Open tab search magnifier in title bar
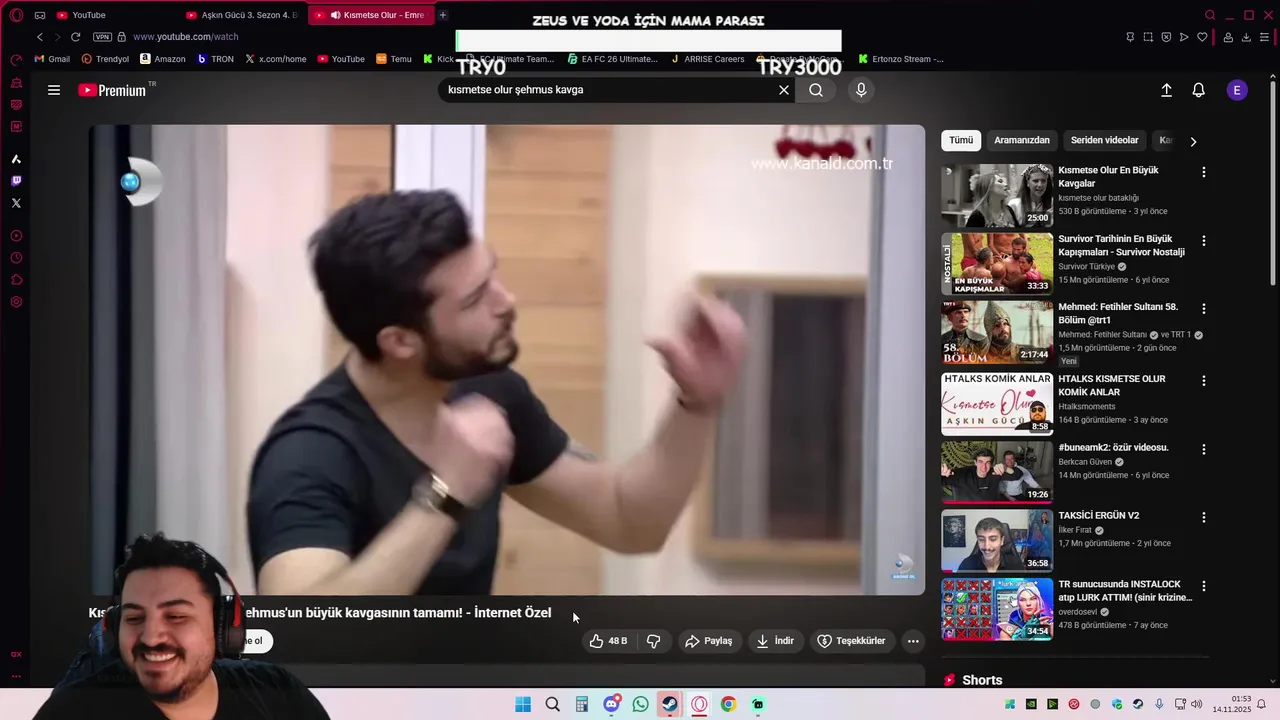 tap(1210, 15)
